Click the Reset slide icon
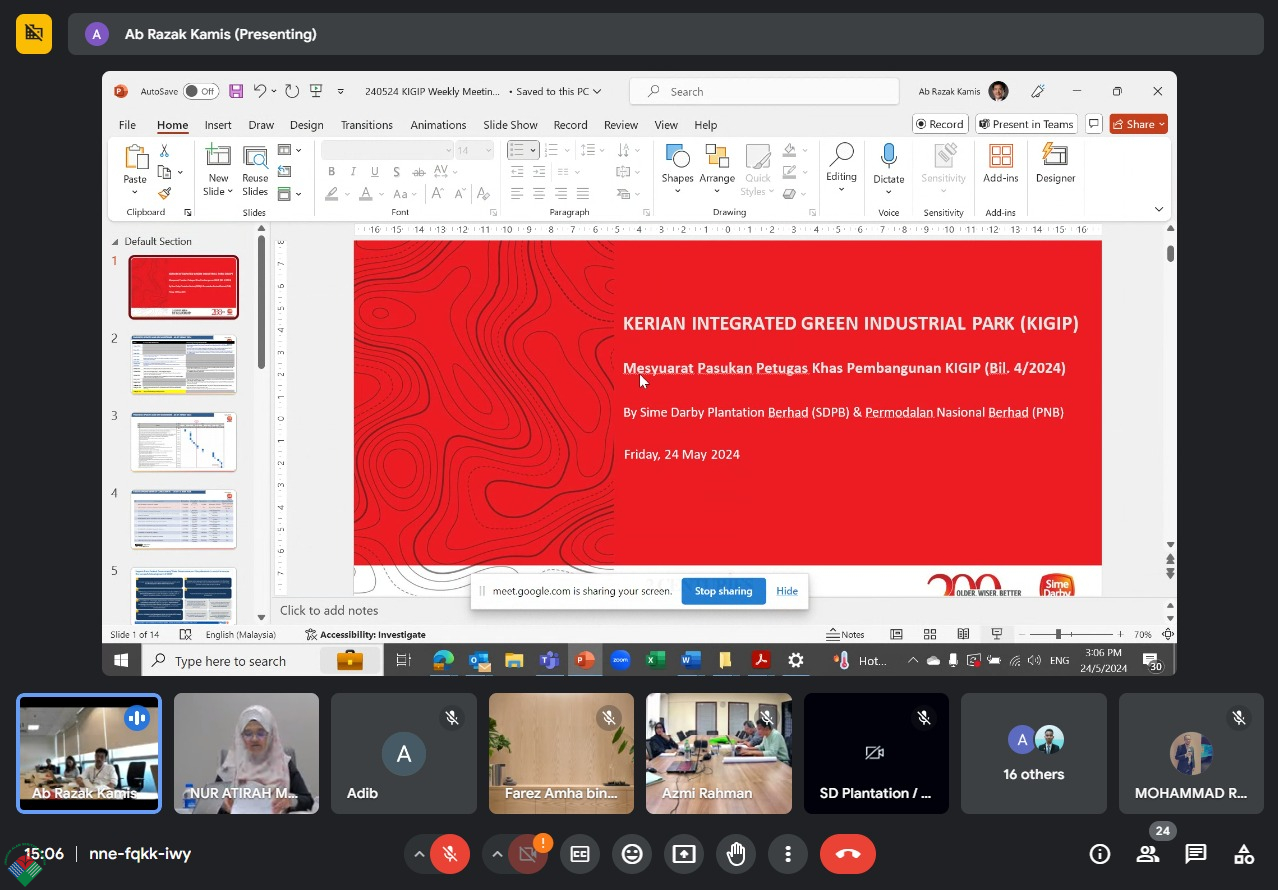The height and width of the screenshot is (890, 1278). pyautogui.click(x=285, y=172)
